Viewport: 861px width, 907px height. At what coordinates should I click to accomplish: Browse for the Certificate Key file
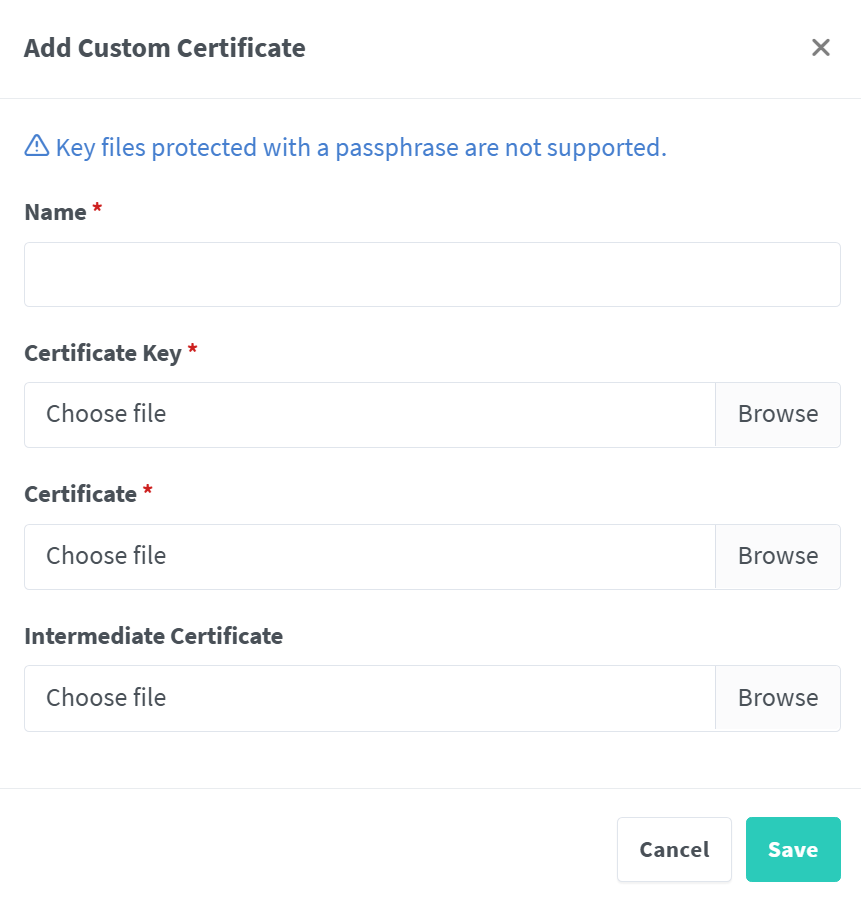coord(778,414)
